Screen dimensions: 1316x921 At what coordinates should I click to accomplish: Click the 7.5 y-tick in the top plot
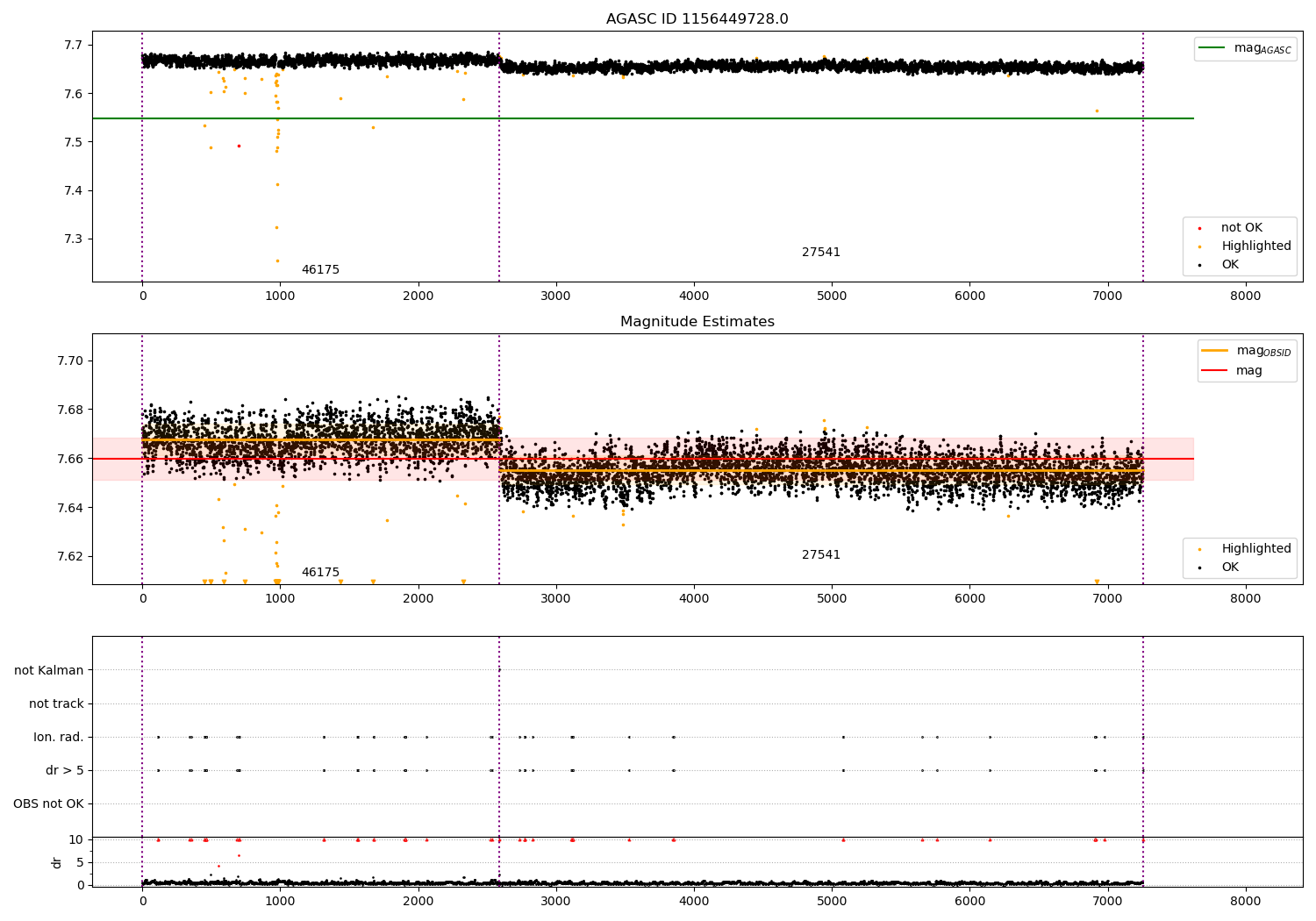75,142
